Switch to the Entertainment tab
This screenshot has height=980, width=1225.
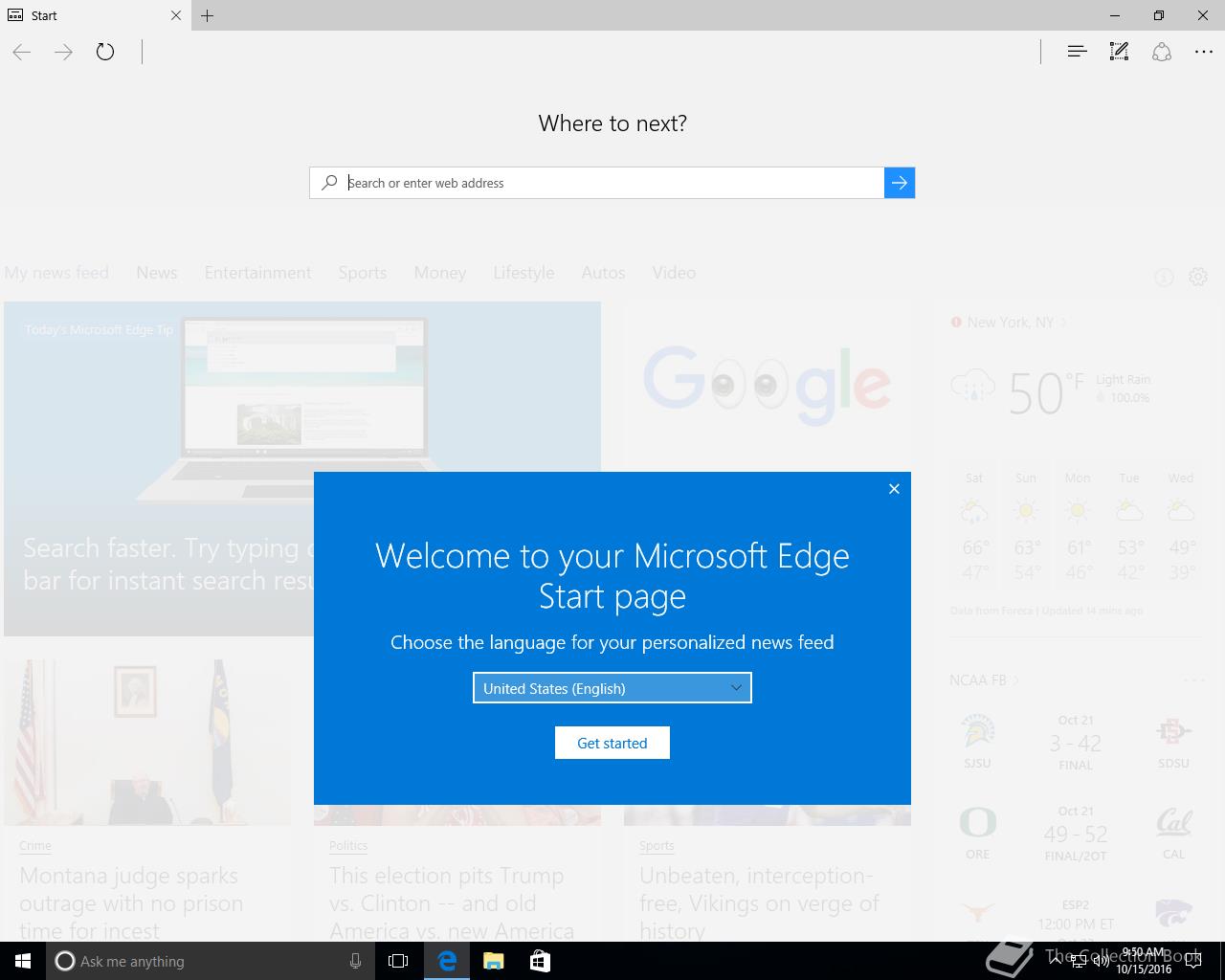(258, 273)
